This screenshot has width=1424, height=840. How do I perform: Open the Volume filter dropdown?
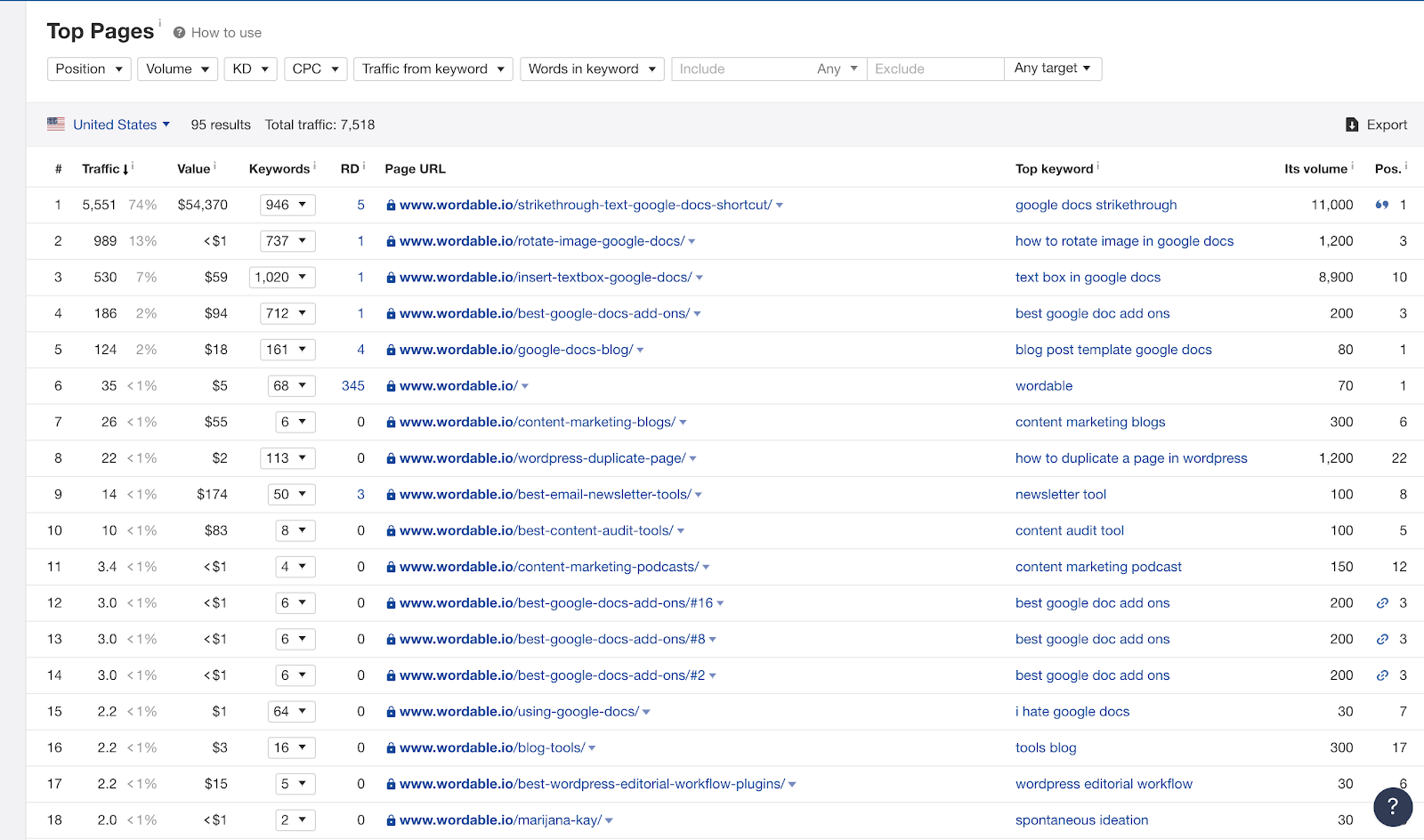[177, 69]
